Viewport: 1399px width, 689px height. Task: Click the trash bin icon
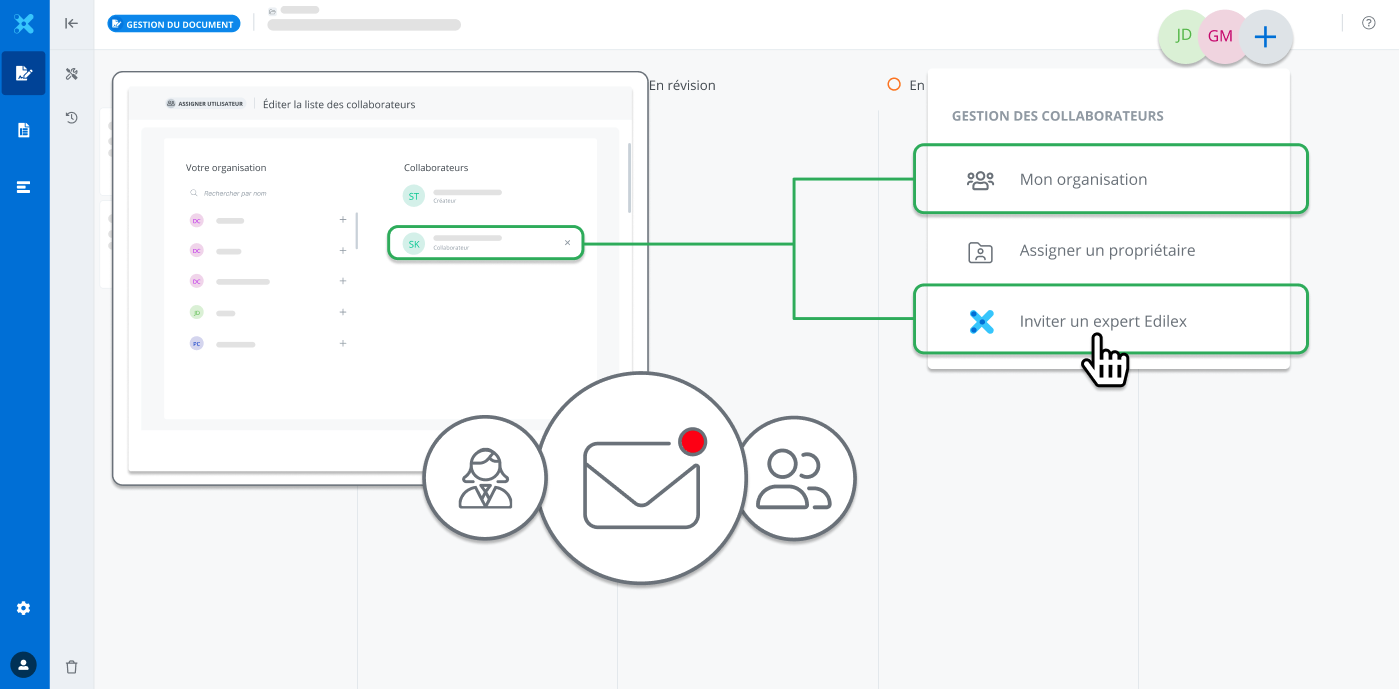coord(71,666)
